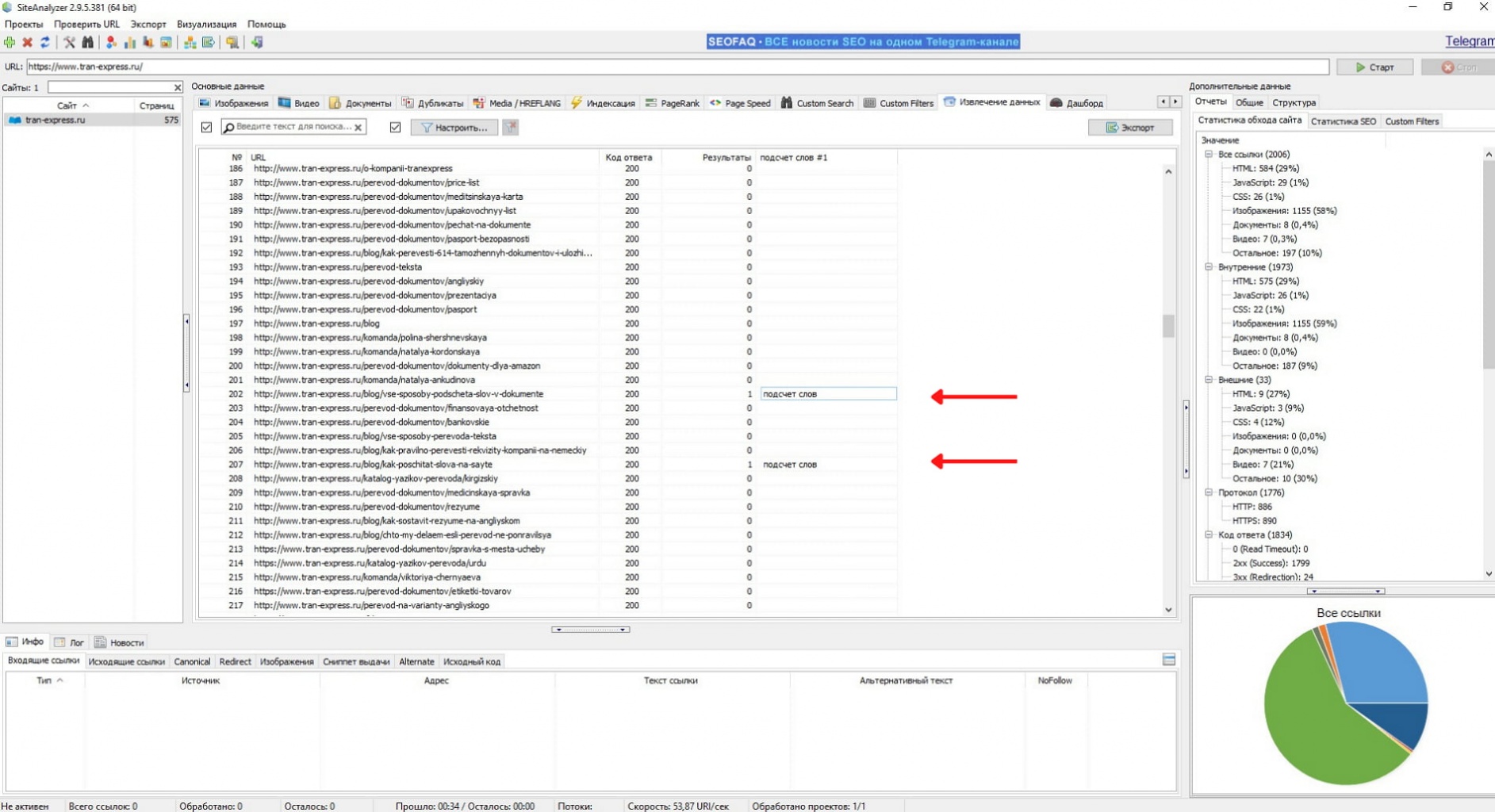Click the blue slice of the pie chart
Screen dimensions: 1495x812
(x=1380, y=666)
